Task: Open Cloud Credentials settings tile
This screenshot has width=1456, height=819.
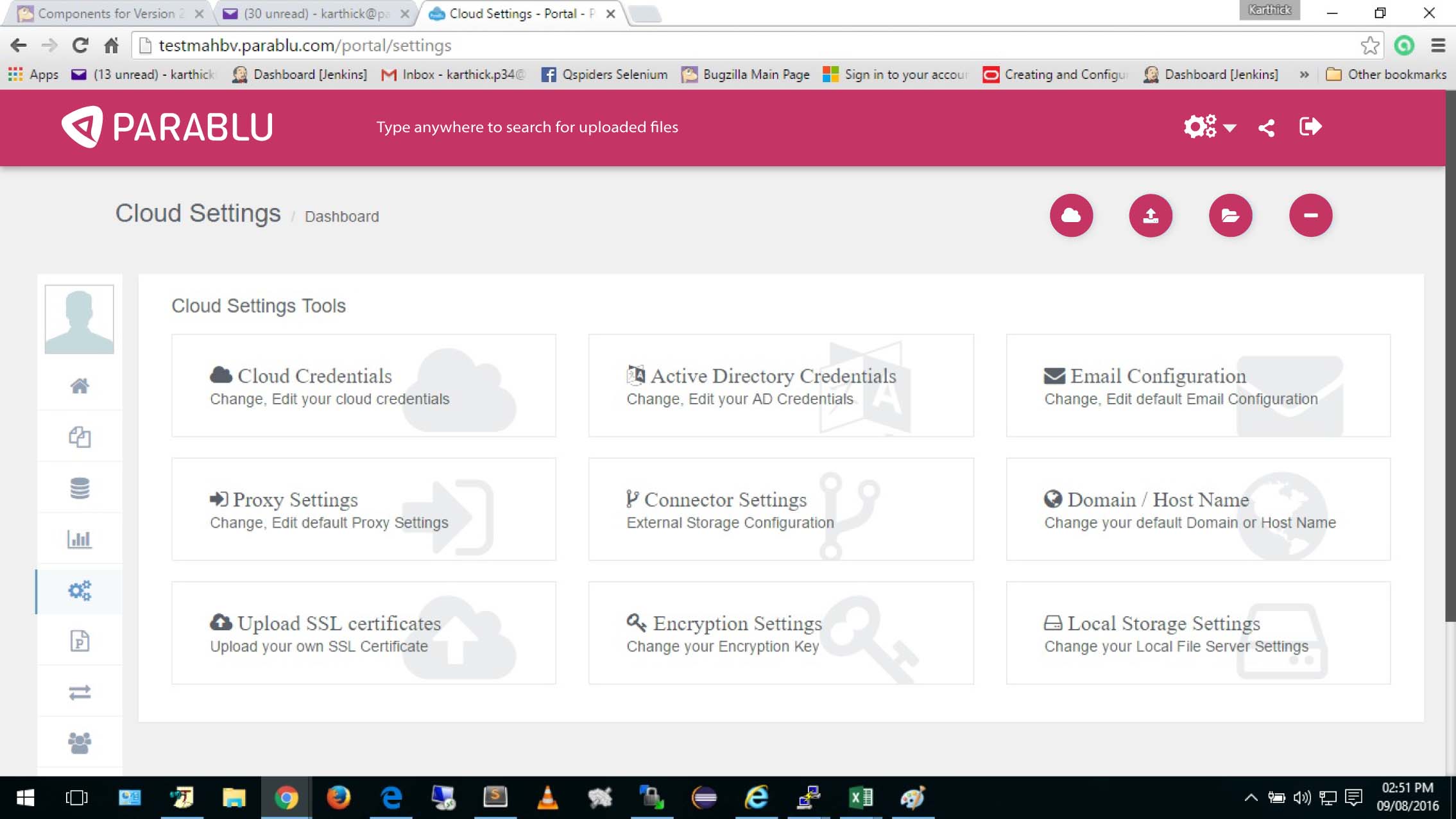Action: [x=363, y=386]
